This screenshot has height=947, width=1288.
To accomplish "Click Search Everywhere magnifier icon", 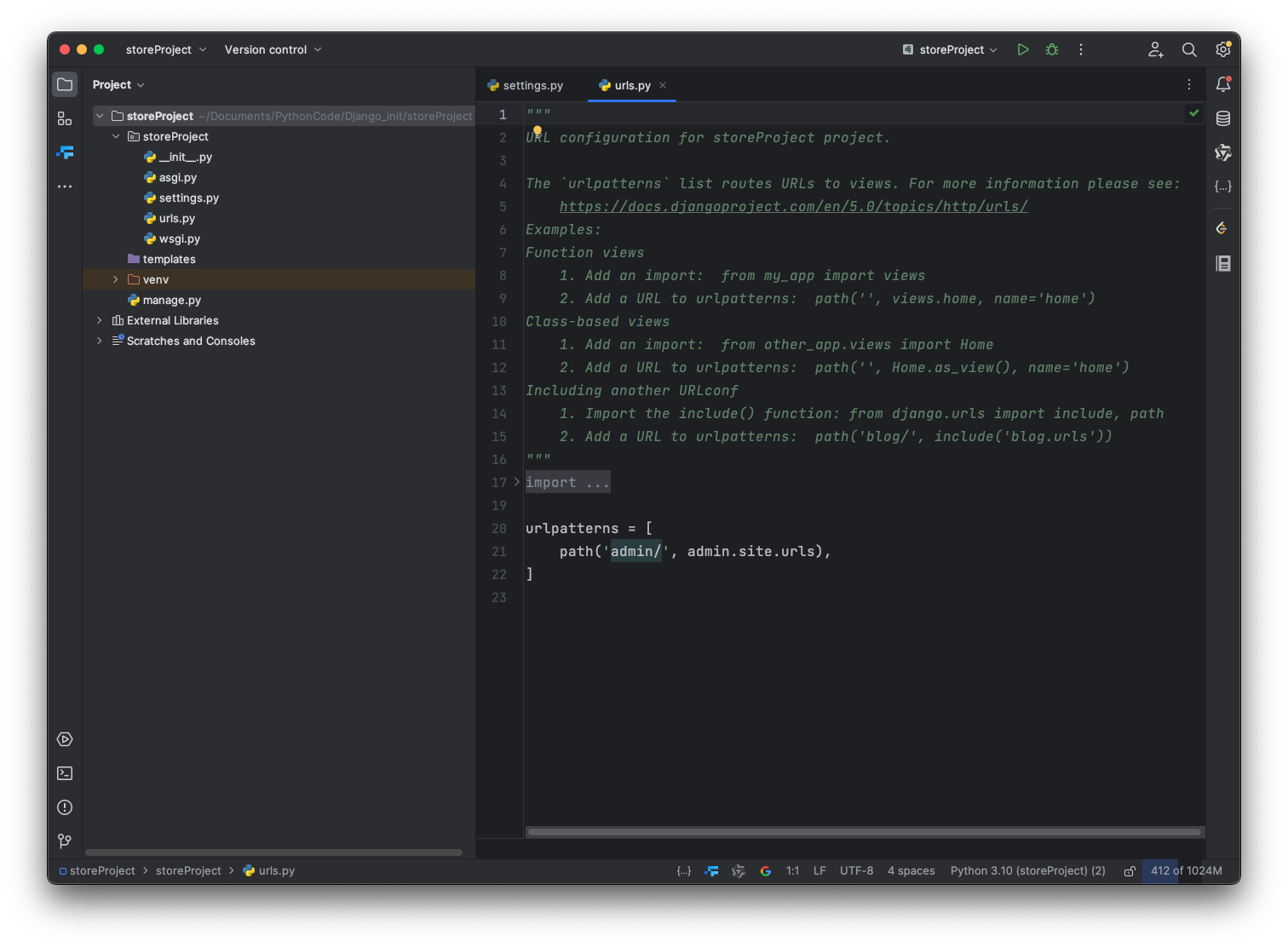I will pyautogui.click(x=1189, y=49).
